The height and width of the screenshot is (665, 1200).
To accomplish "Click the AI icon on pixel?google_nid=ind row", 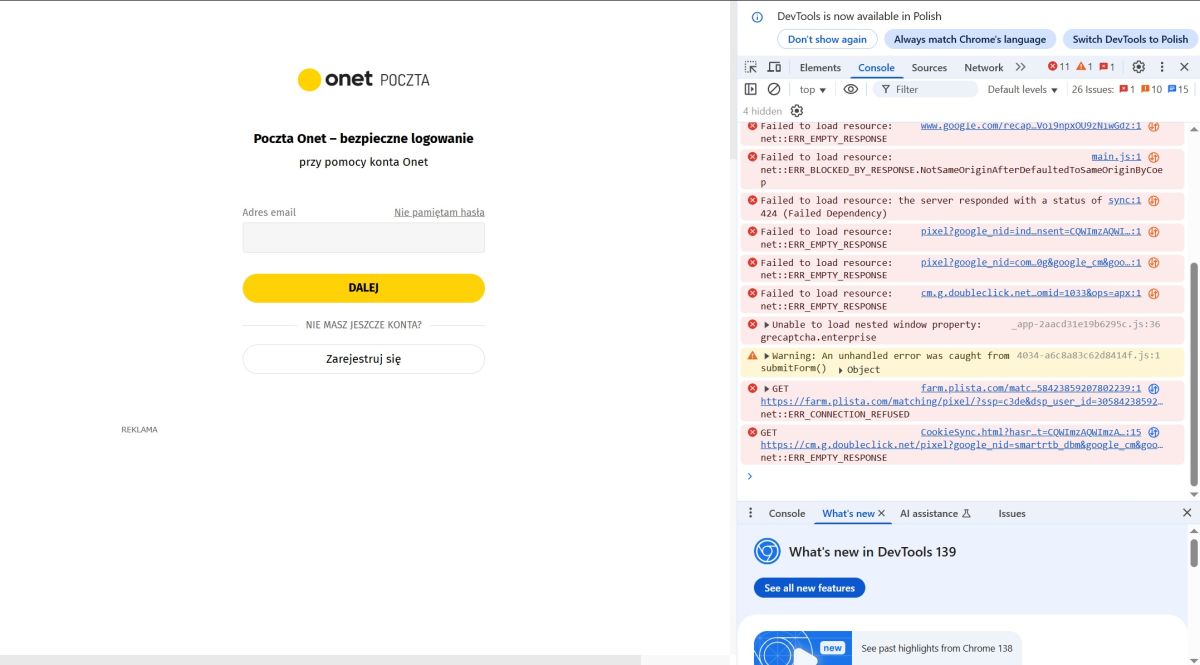I will click(x=1153, y=232).
